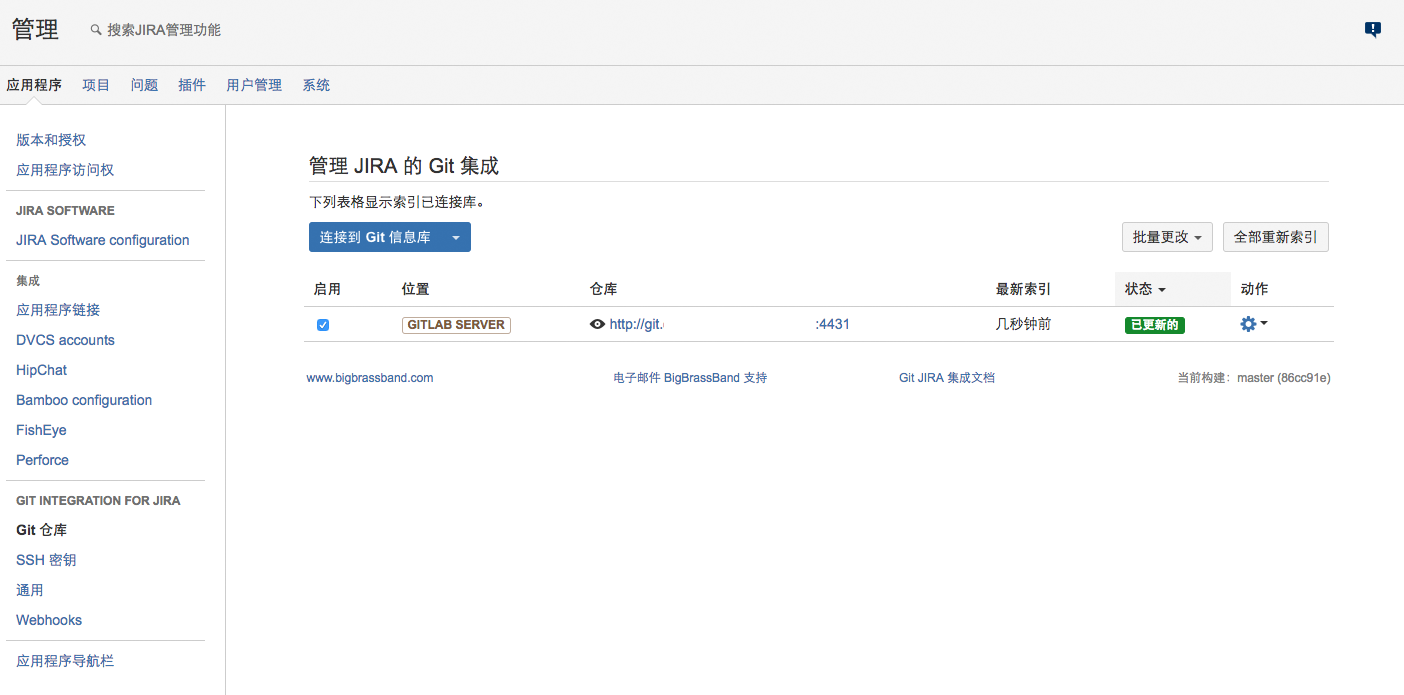Screen dimensions: 1404x695
Task: Reveal repository URL via the eye icon
Action: pyautogui.click(x=597, y=324)
